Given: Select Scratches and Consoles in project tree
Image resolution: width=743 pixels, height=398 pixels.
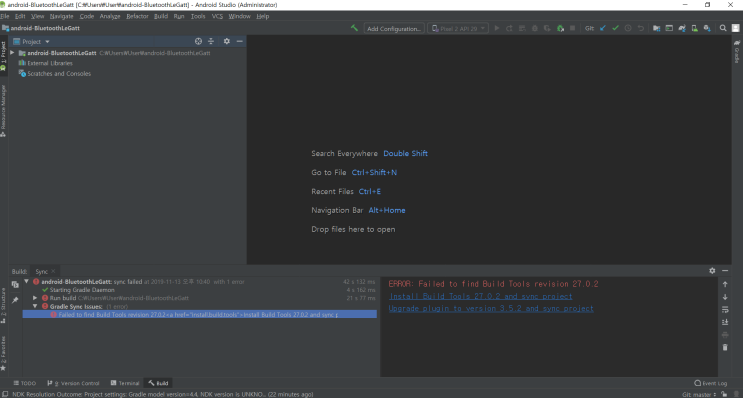Looking at the screenshot, I should click(54, 73).
